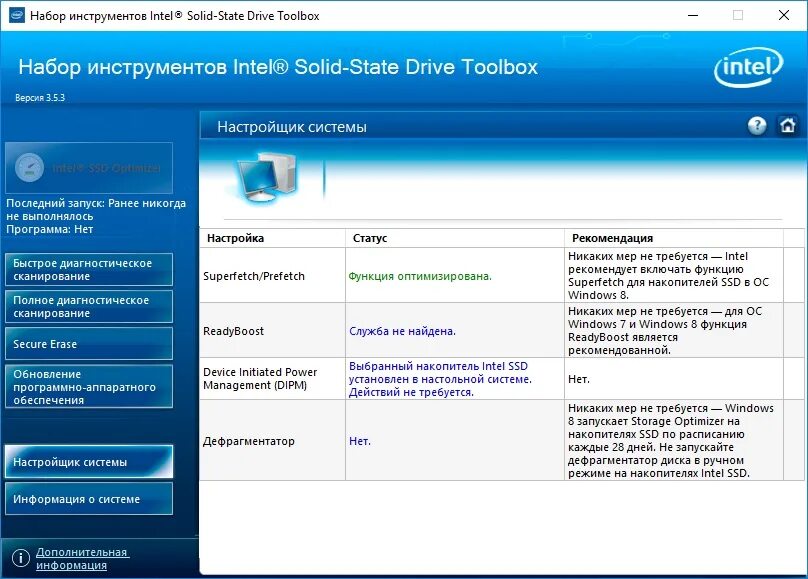Click Версия 3.5.3 label
808x579 pixels.
40,97
